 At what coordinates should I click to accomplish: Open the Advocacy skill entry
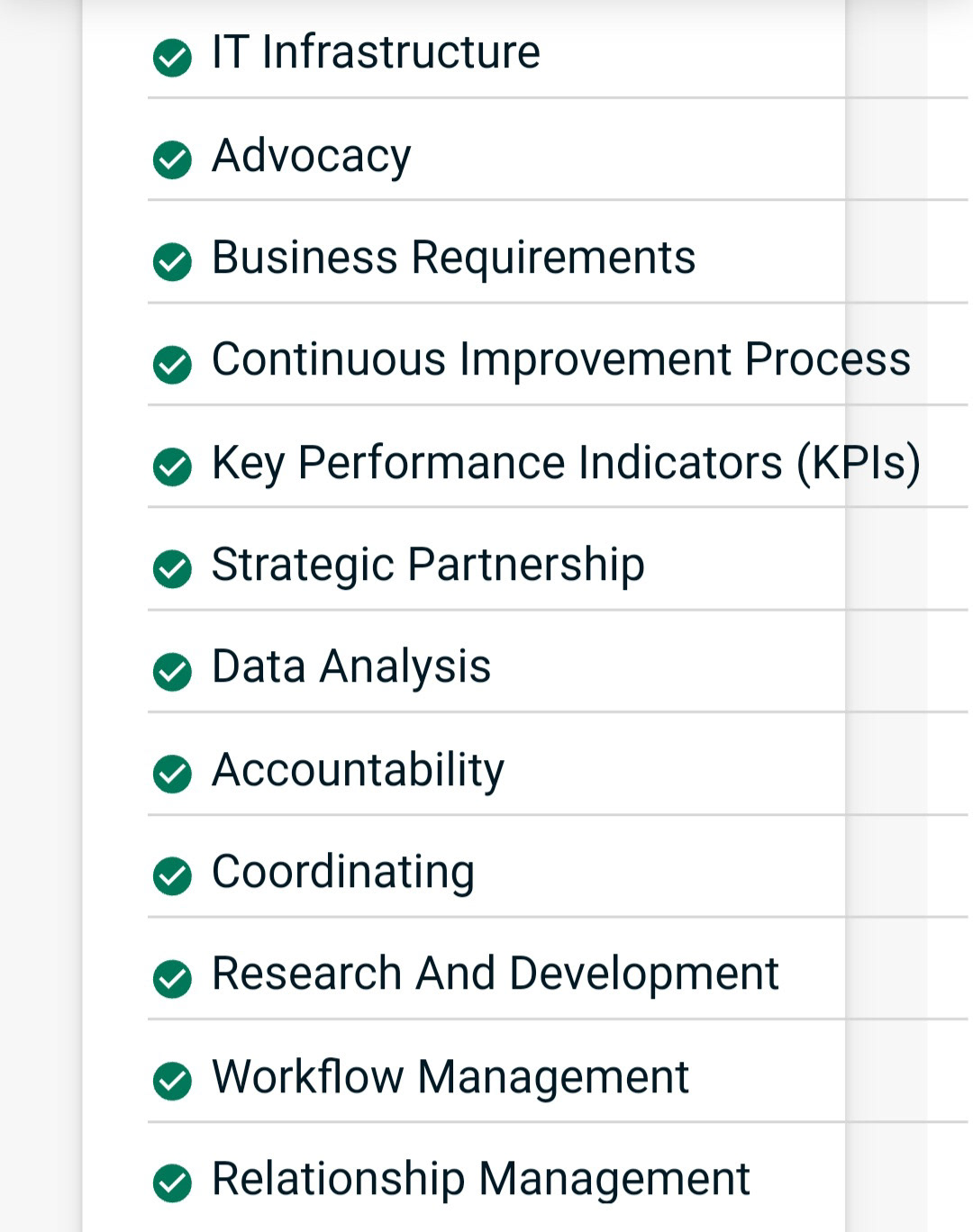311,156
